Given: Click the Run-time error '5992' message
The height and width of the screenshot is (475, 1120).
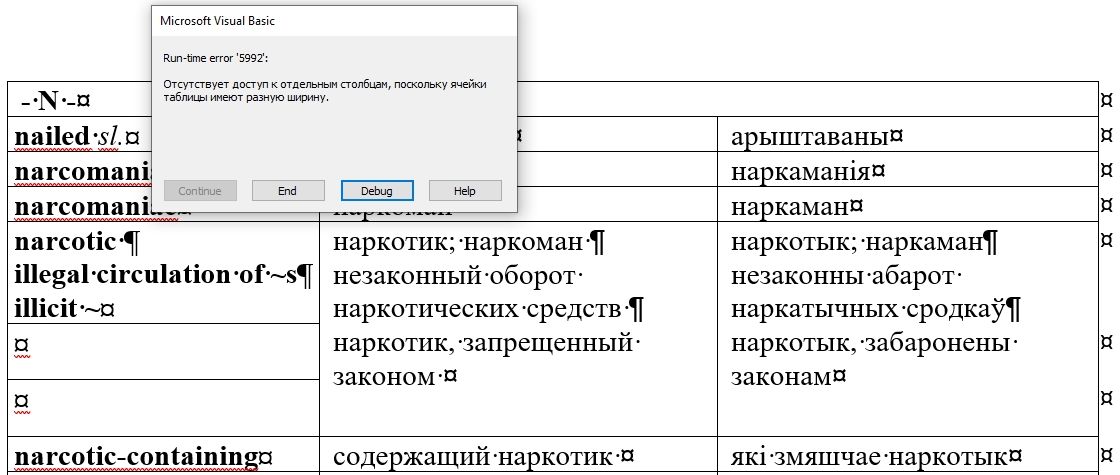Looking at the screenshot, I should pyautogui.click(x=215, y=59).
